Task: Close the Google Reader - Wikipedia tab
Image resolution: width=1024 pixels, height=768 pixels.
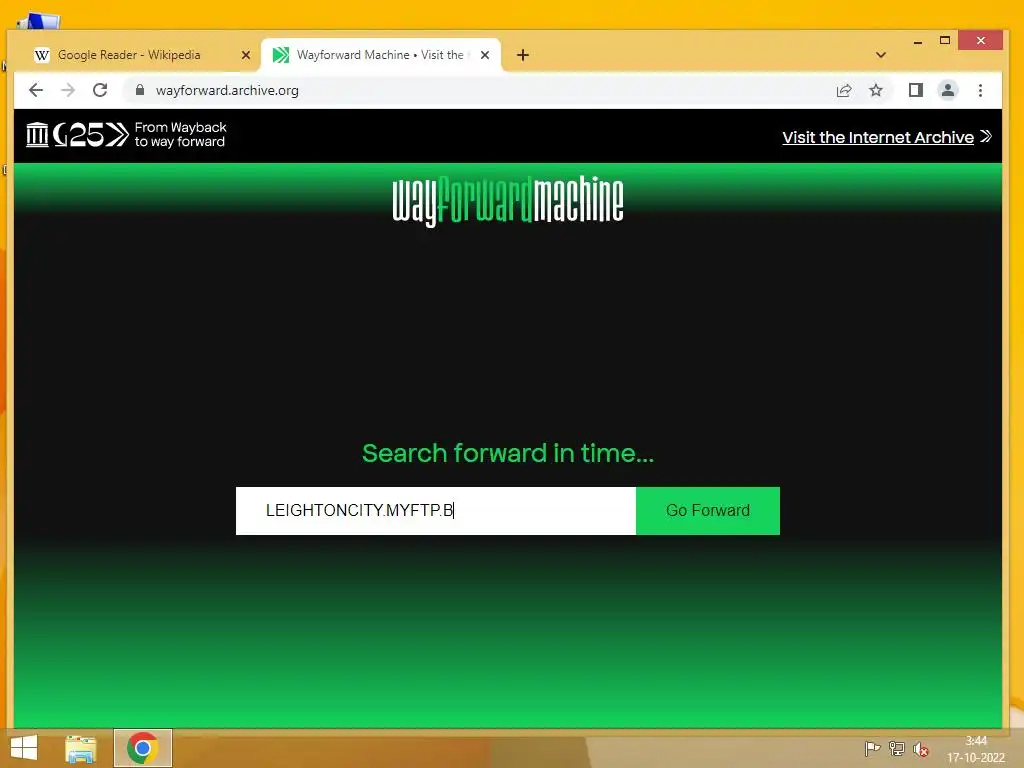Action: pos(246,56)
